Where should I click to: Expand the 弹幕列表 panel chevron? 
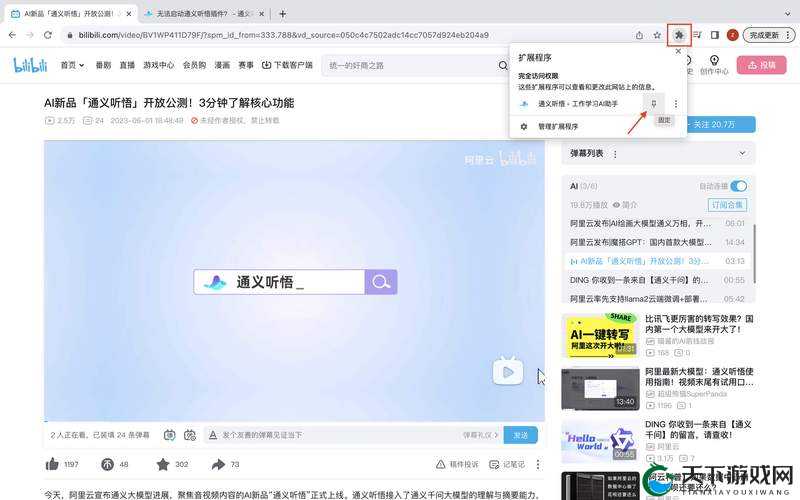pyautogui.click(x=742, y=154)
